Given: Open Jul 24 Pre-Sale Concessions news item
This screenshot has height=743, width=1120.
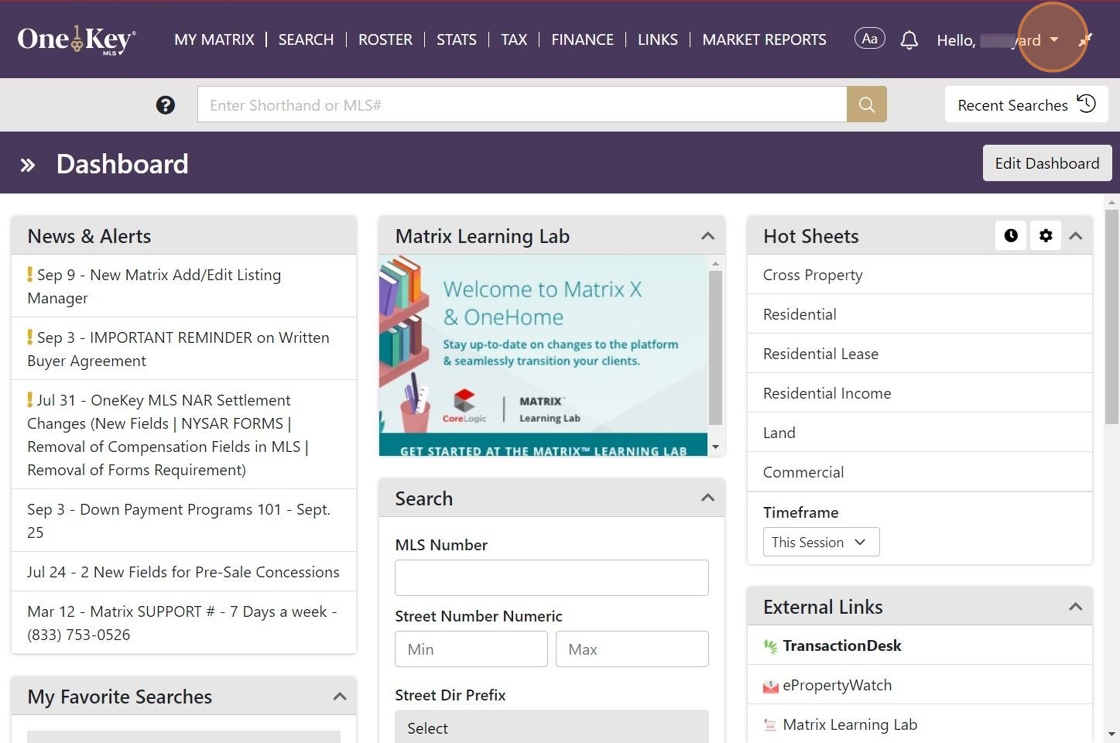Looking at the screenshot, I should pos(184,572).
